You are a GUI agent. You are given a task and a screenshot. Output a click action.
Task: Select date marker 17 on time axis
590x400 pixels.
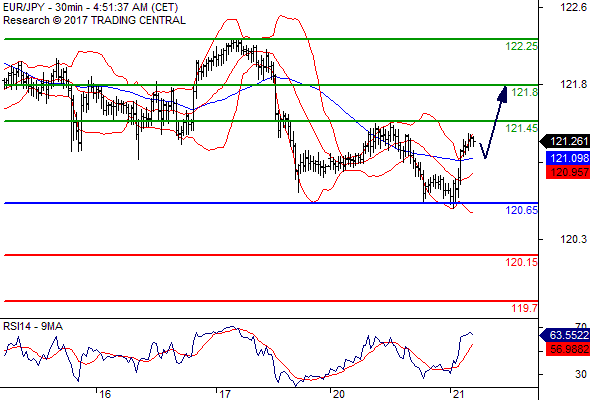[x=224, y=394]
